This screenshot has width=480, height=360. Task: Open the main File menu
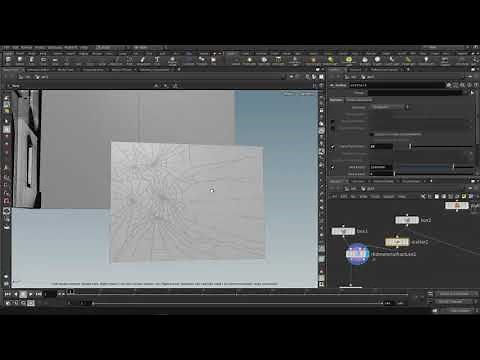coord(6,48)
